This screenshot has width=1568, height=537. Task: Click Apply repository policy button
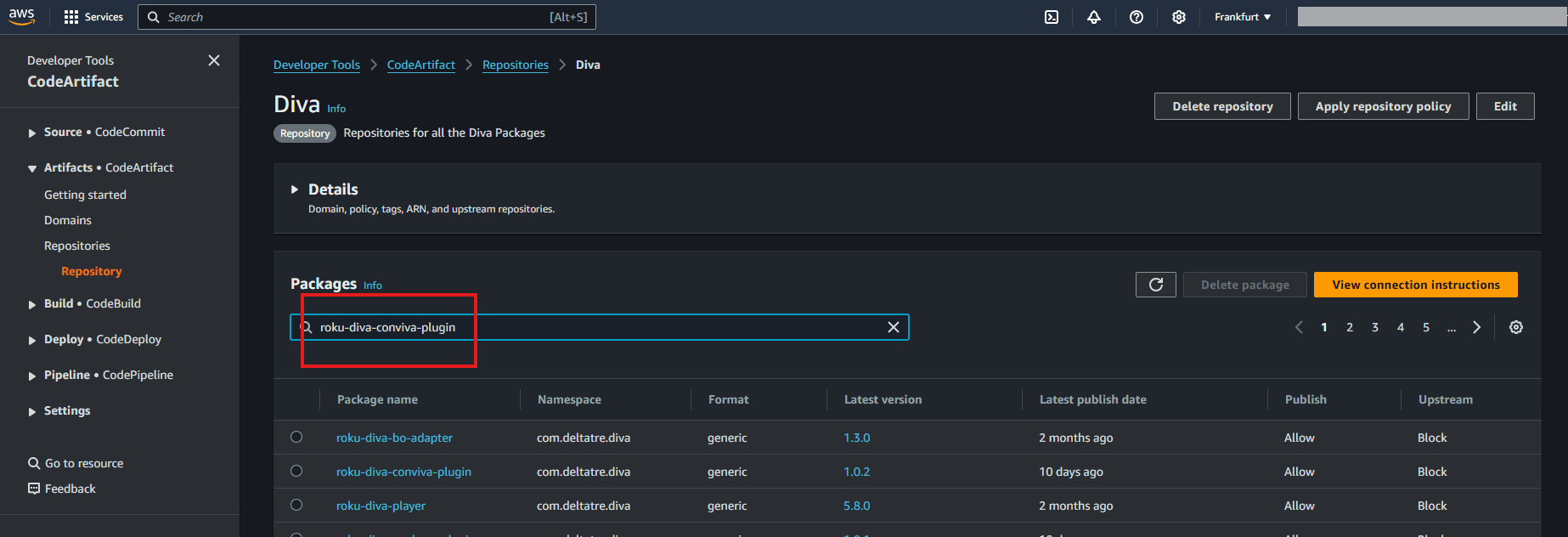click(x=1383, y=106)
